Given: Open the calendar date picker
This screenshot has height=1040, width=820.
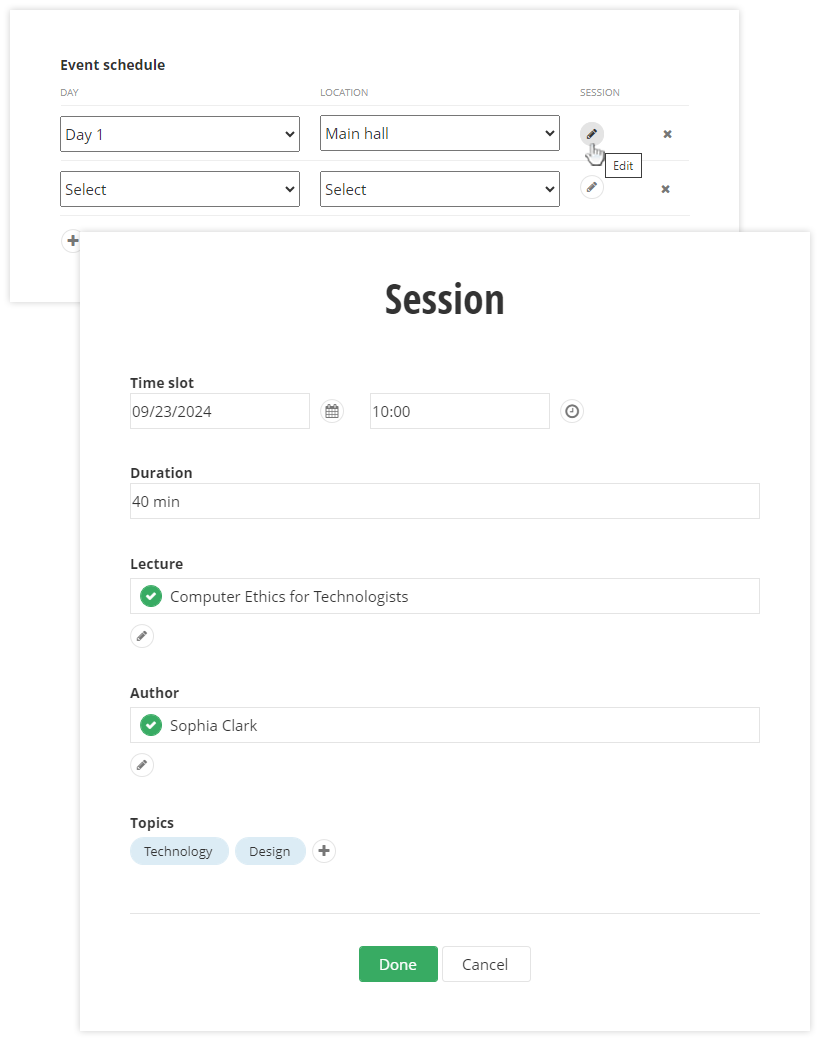Looking at the screenshot, I should tap(332, 411).
